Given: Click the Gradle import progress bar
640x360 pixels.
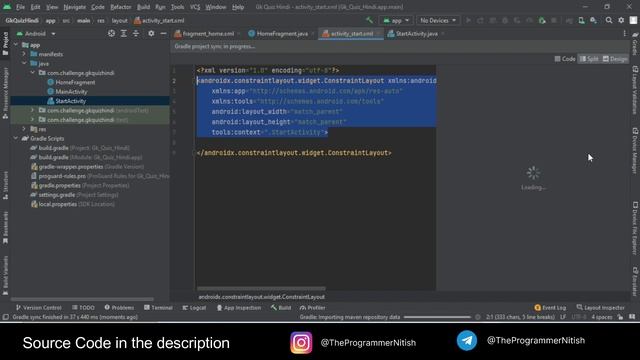Looking at the screenshot, I should pyautogui.click(x=437, y=317).
